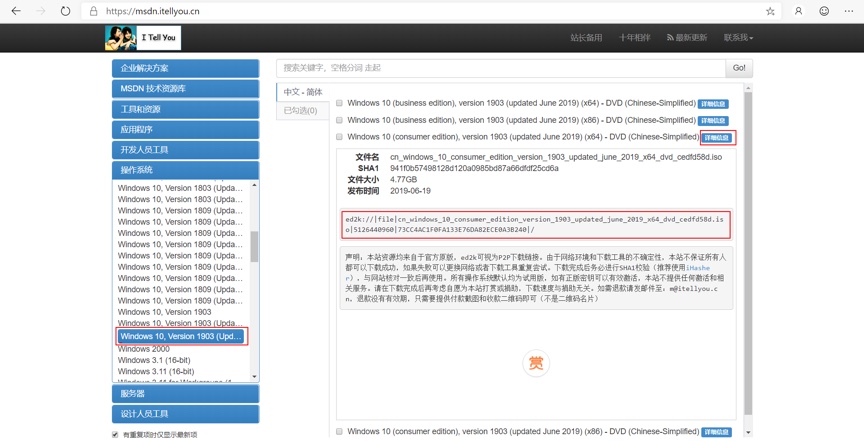The width and height of the screenshot is (864, 441).
Task: Open the browser three-dots settings menu
Action: [x=849, y=11]
